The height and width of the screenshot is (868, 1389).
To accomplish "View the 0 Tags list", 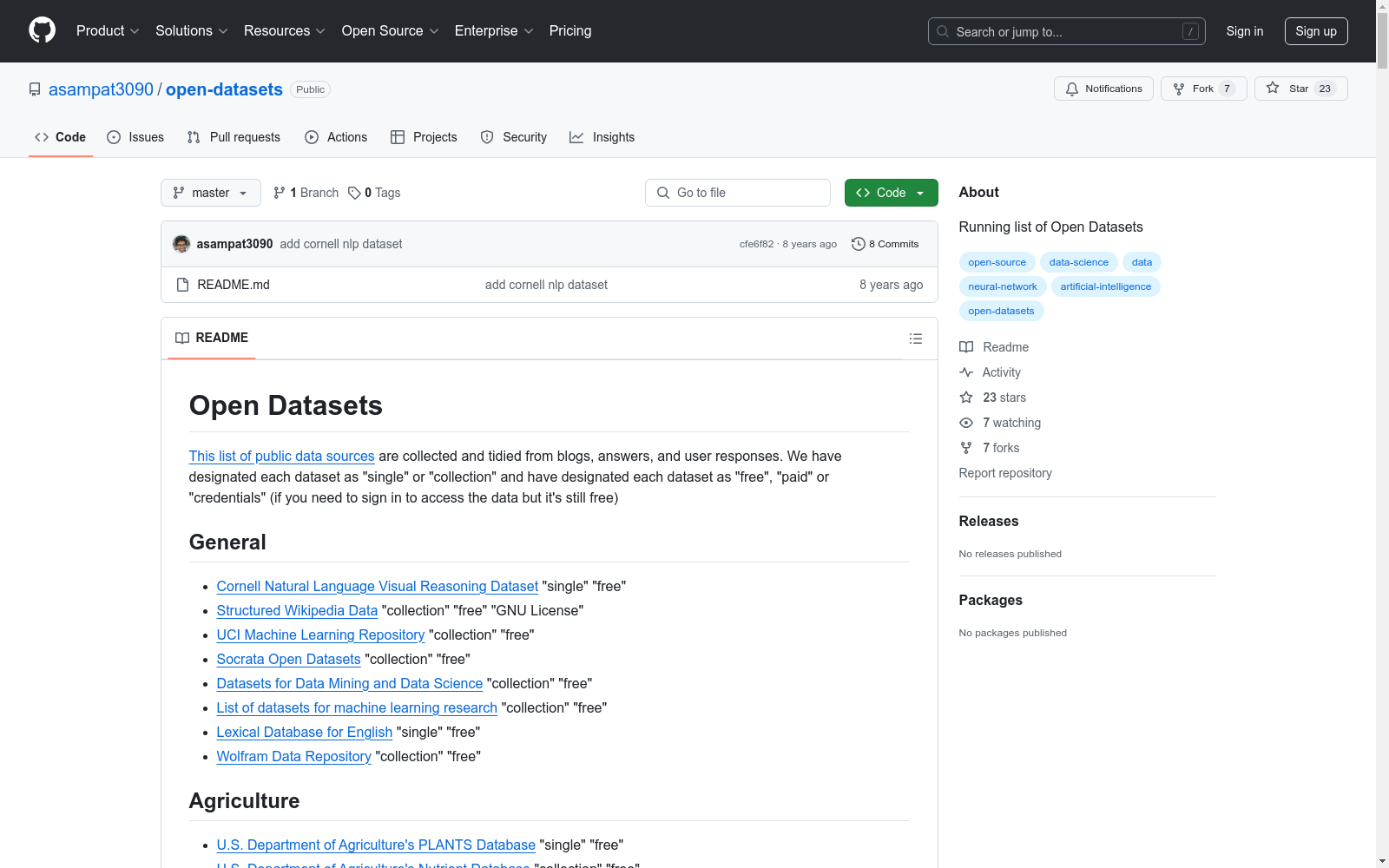I will tap(374, 193).
